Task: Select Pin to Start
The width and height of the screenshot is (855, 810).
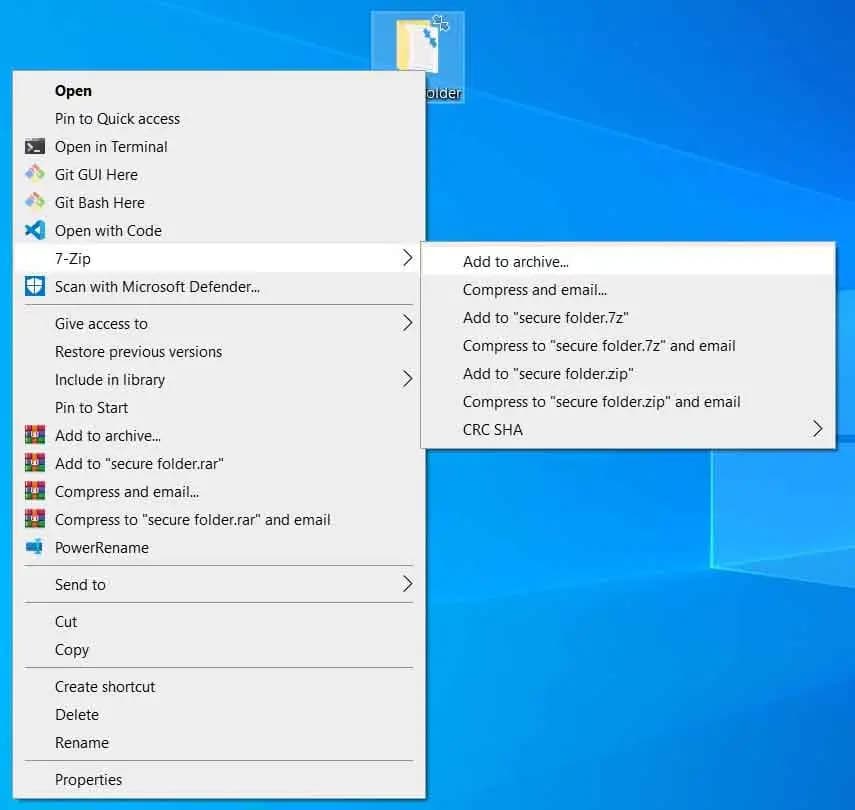Action: point(218,407)
